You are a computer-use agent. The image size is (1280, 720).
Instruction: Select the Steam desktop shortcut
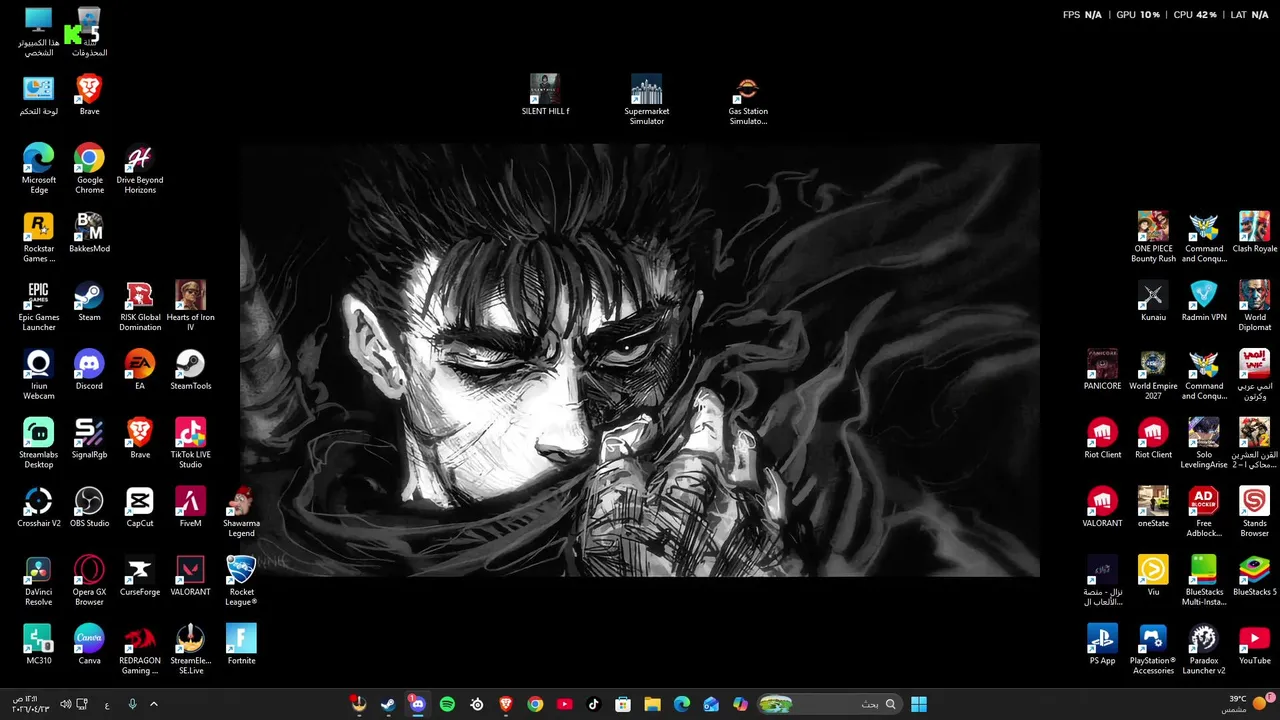pos(89,301)
